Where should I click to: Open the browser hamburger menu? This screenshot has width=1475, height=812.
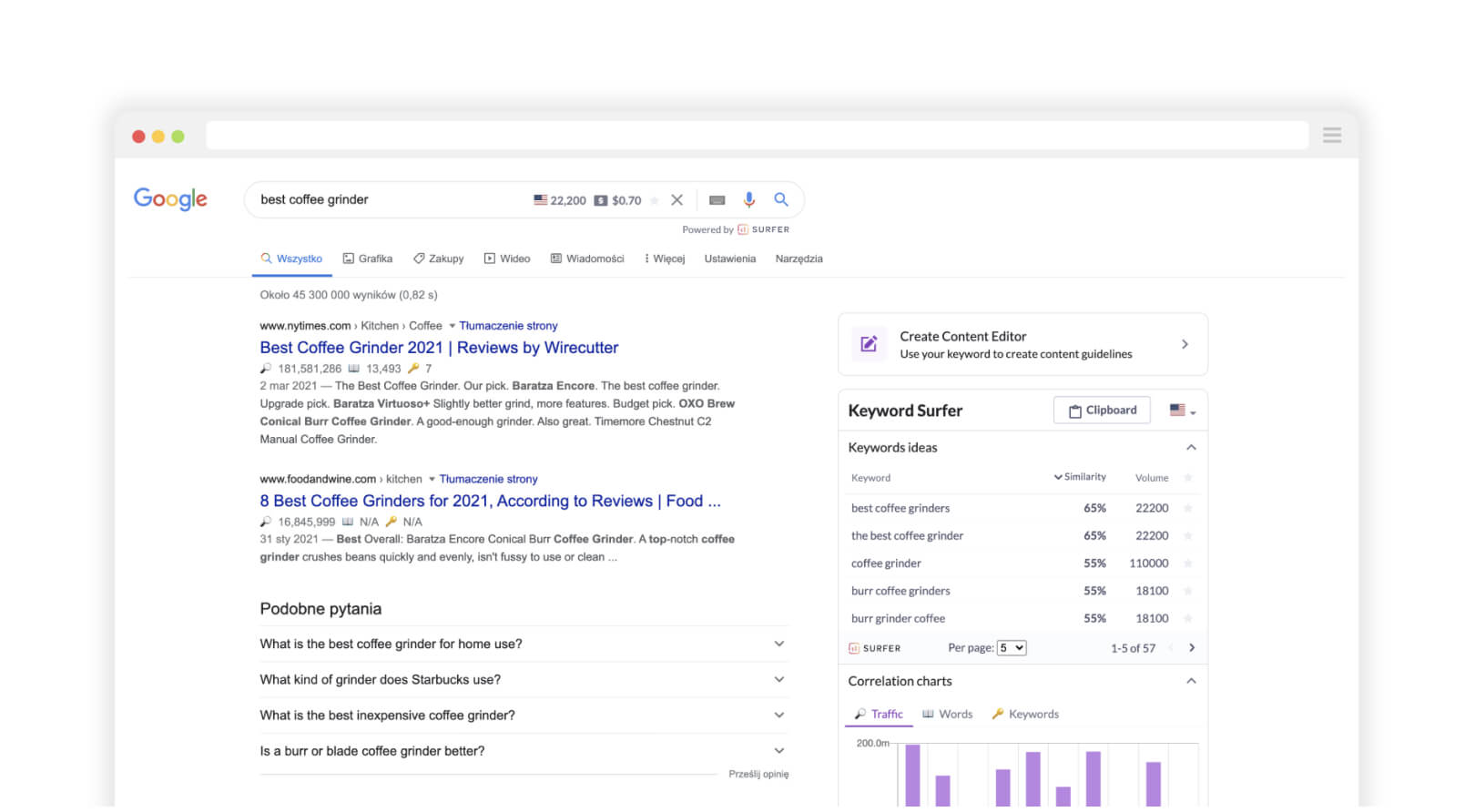(1331, 136)
